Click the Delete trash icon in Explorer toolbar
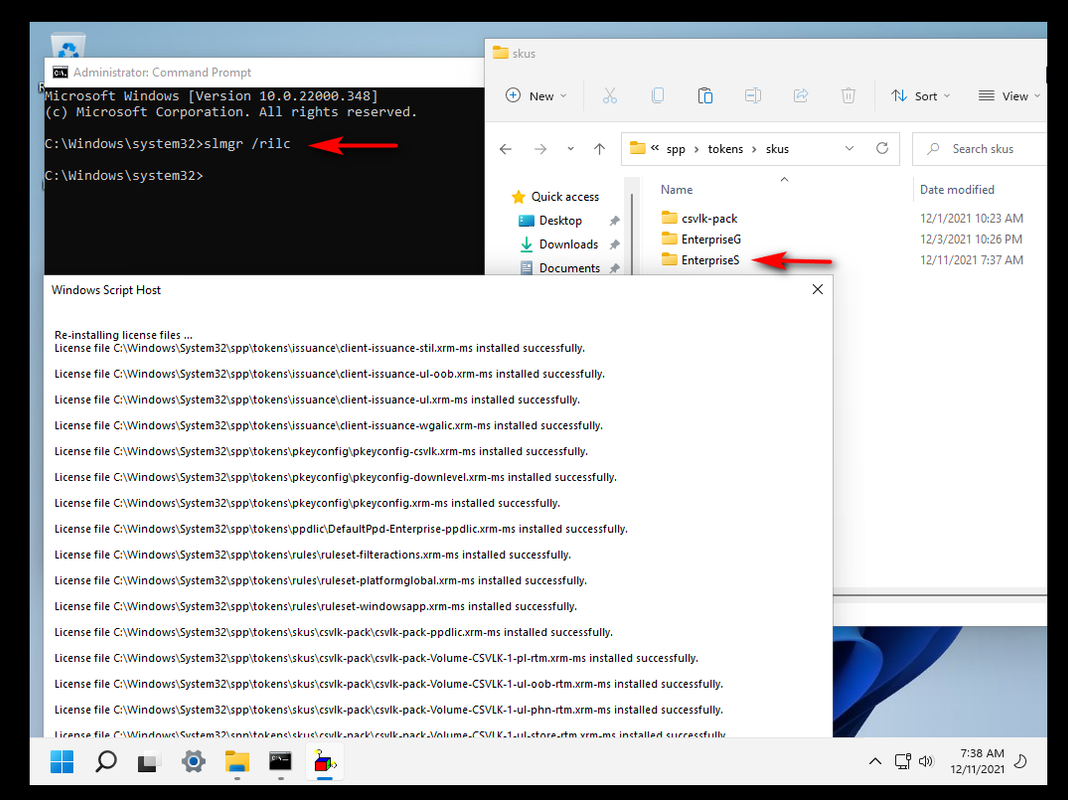The height and width of the screenshot is (800, 1068). click(848, 96)
